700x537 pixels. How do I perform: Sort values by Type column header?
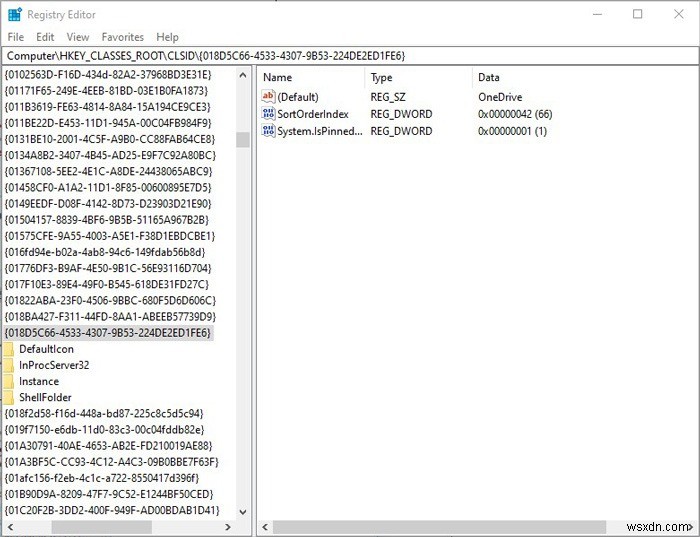tap(381, 77)
